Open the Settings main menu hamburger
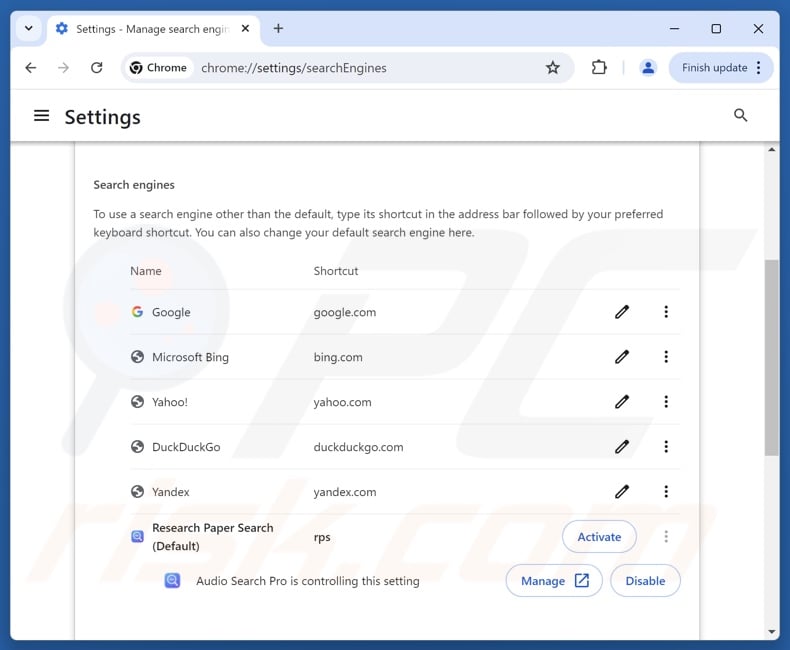Screen dimensions: 790x650 click(x=42, y=116)
